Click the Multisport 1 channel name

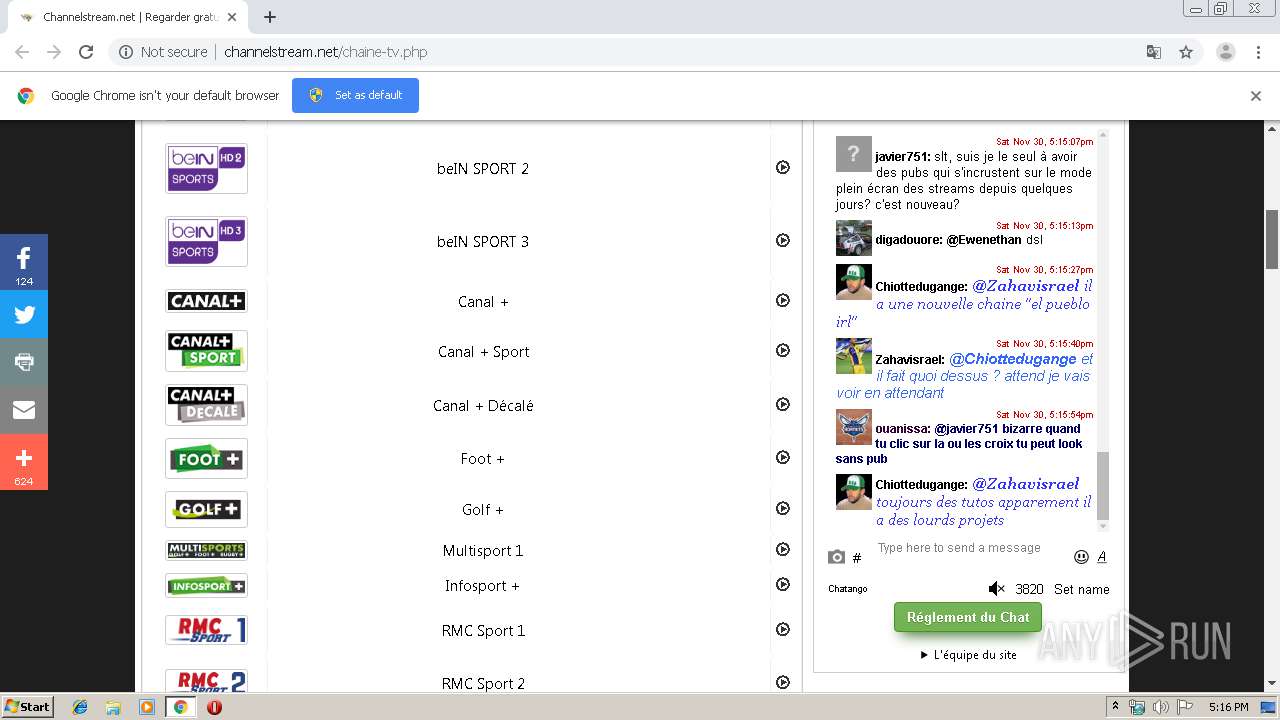click(x=483, y=550)
